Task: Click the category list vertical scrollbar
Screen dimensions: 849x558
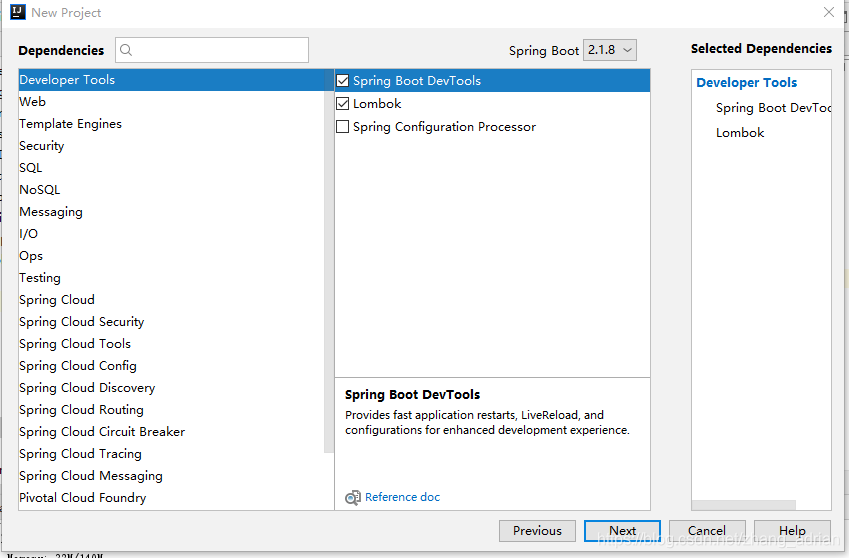Action: click(329, 261)
